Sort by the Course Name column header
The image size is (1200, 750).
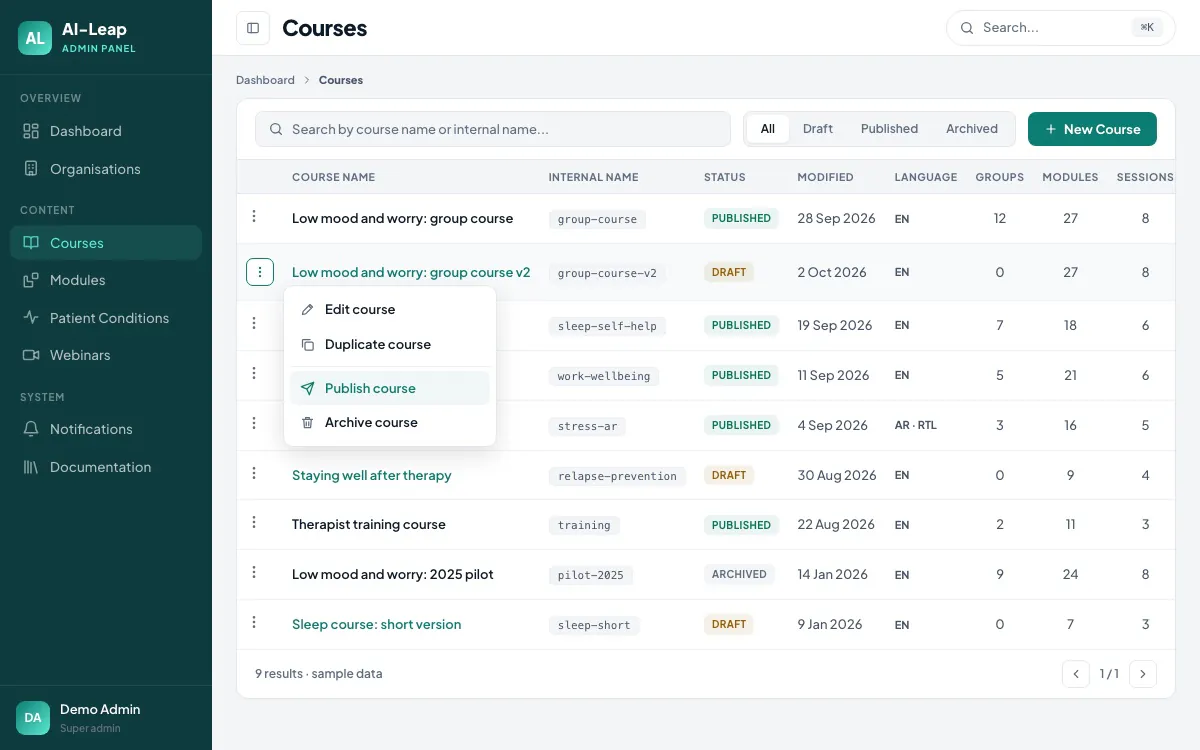click(333, 177)
